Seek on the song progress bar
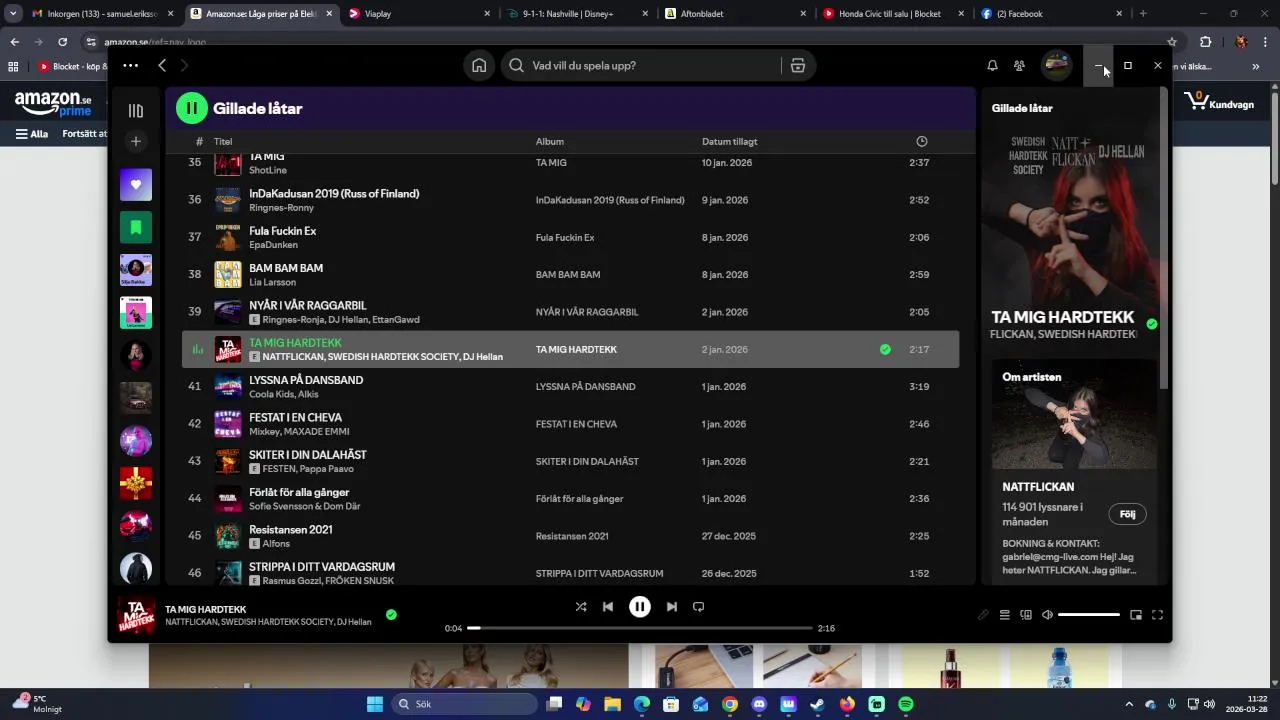The height and width of the screenshot is (720, 1280). [640, 628]
